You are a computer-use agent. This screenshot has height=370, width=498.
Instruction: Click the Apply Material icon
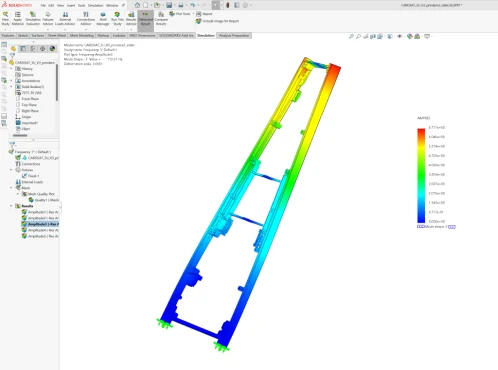18,14
